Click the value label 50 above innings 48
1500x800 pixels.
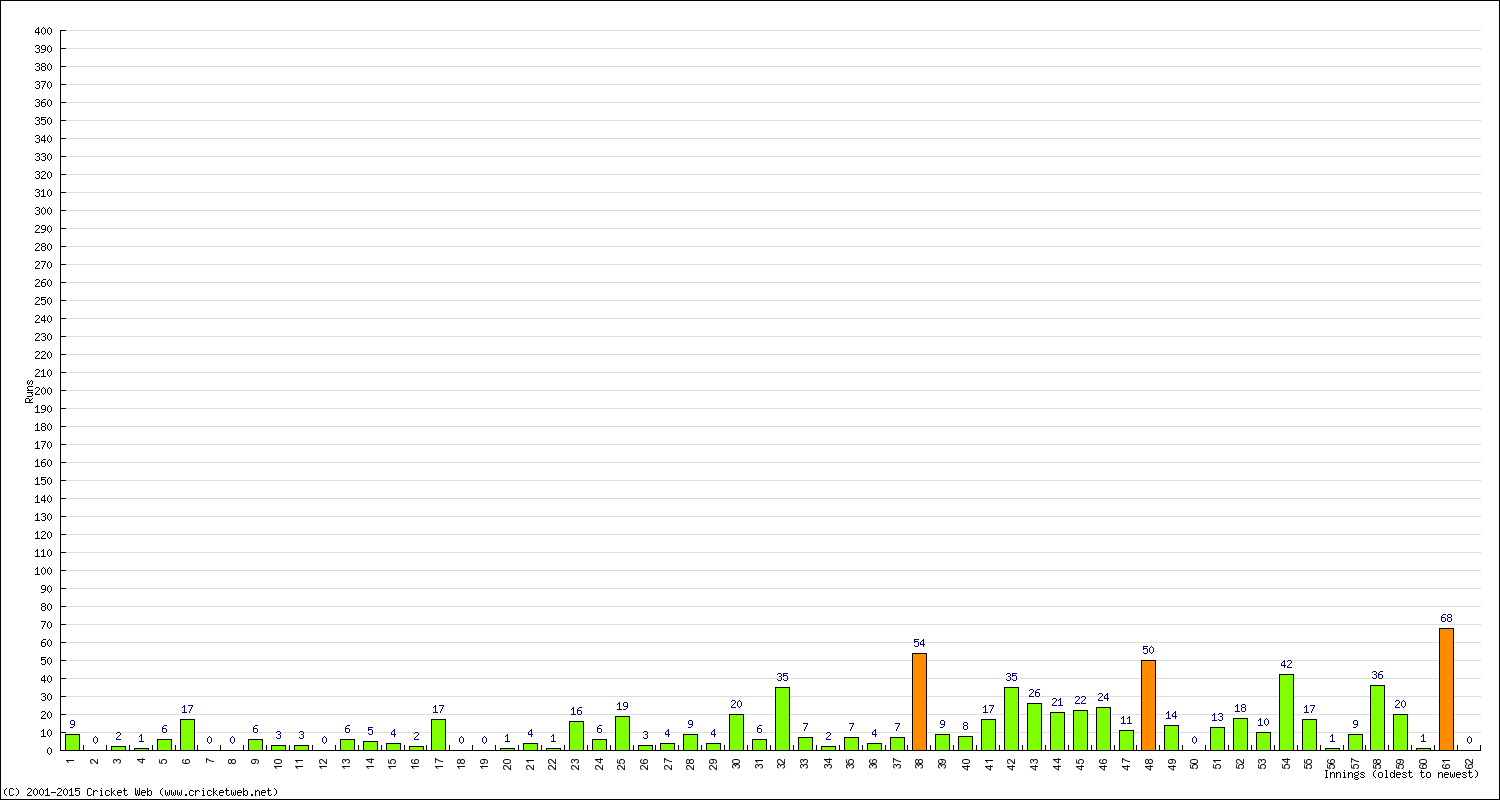click(1148, 650)
